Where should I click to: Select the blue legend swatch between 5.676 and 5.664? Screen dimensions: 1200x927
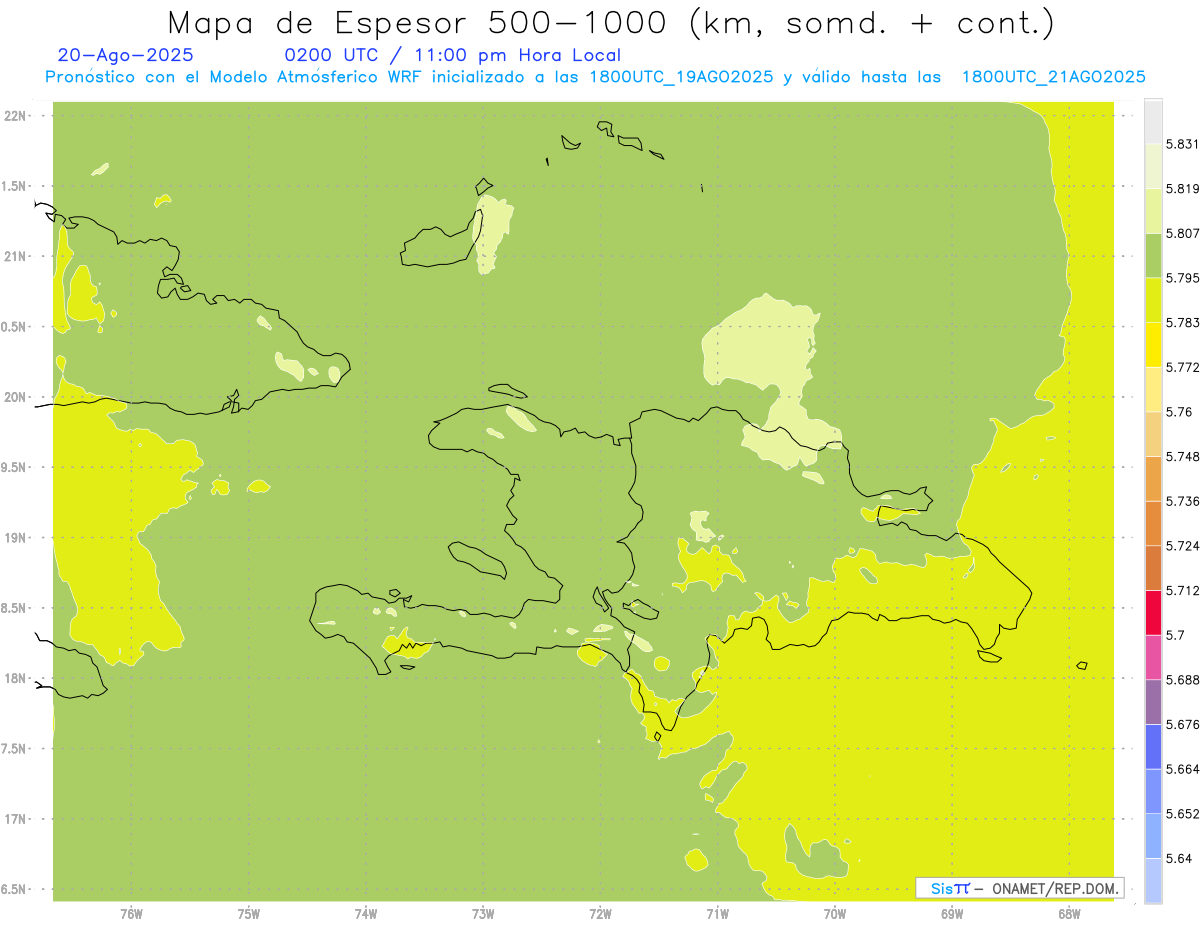[1153, 747]
